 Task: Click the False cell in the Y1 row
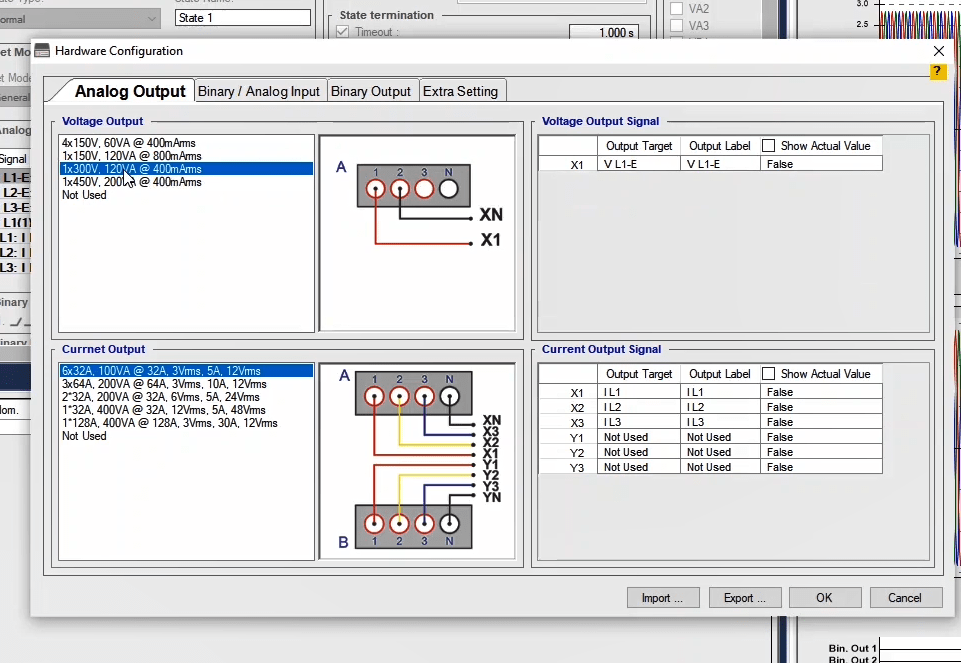(821, 437)
